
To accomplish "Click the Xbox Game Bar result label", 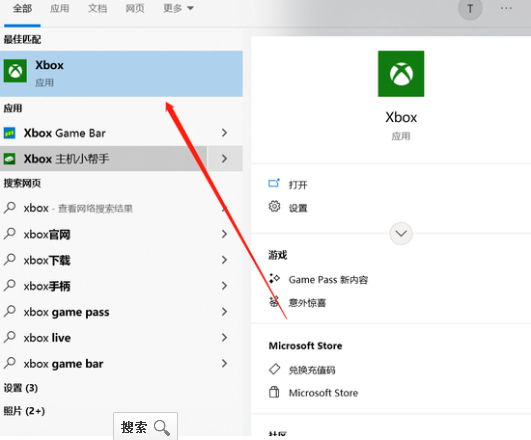I will pyautogui.click(x=65, y=133).
